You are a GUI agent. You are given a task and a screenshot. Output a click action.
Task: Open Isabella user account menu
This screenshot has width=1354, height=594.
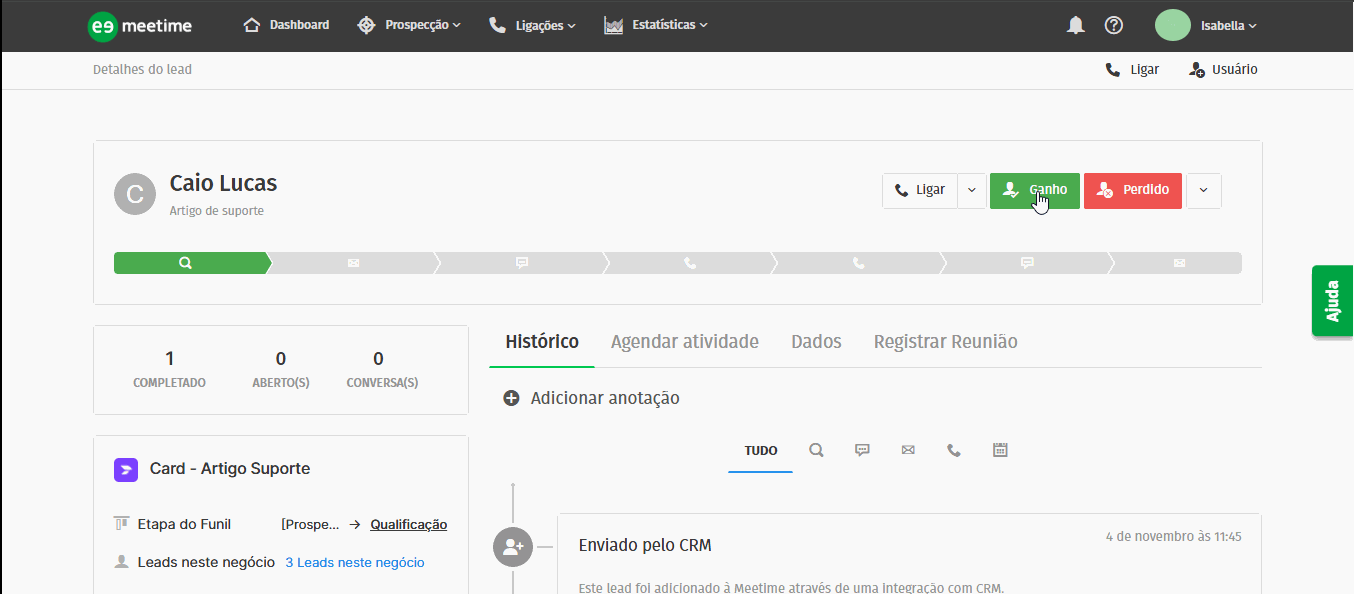1207,26
